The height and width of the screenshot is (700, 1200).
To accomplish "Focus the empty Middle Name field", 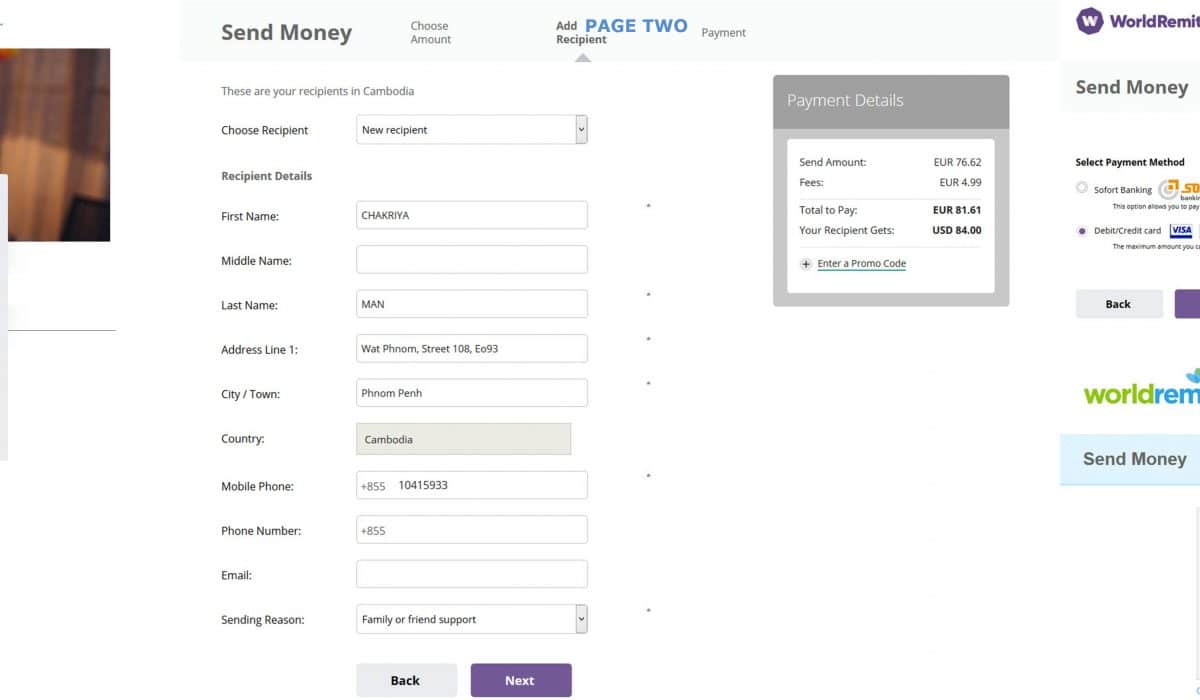I will 472,260.
